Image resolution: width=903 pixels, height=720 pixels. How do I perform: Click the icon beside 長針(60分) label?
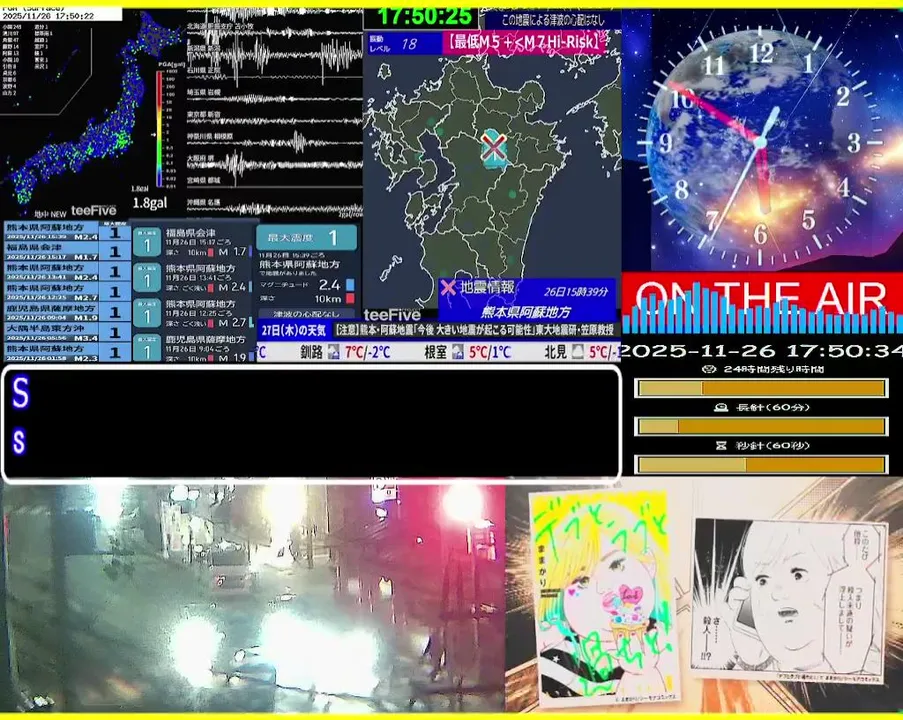(x=720, y=407)
